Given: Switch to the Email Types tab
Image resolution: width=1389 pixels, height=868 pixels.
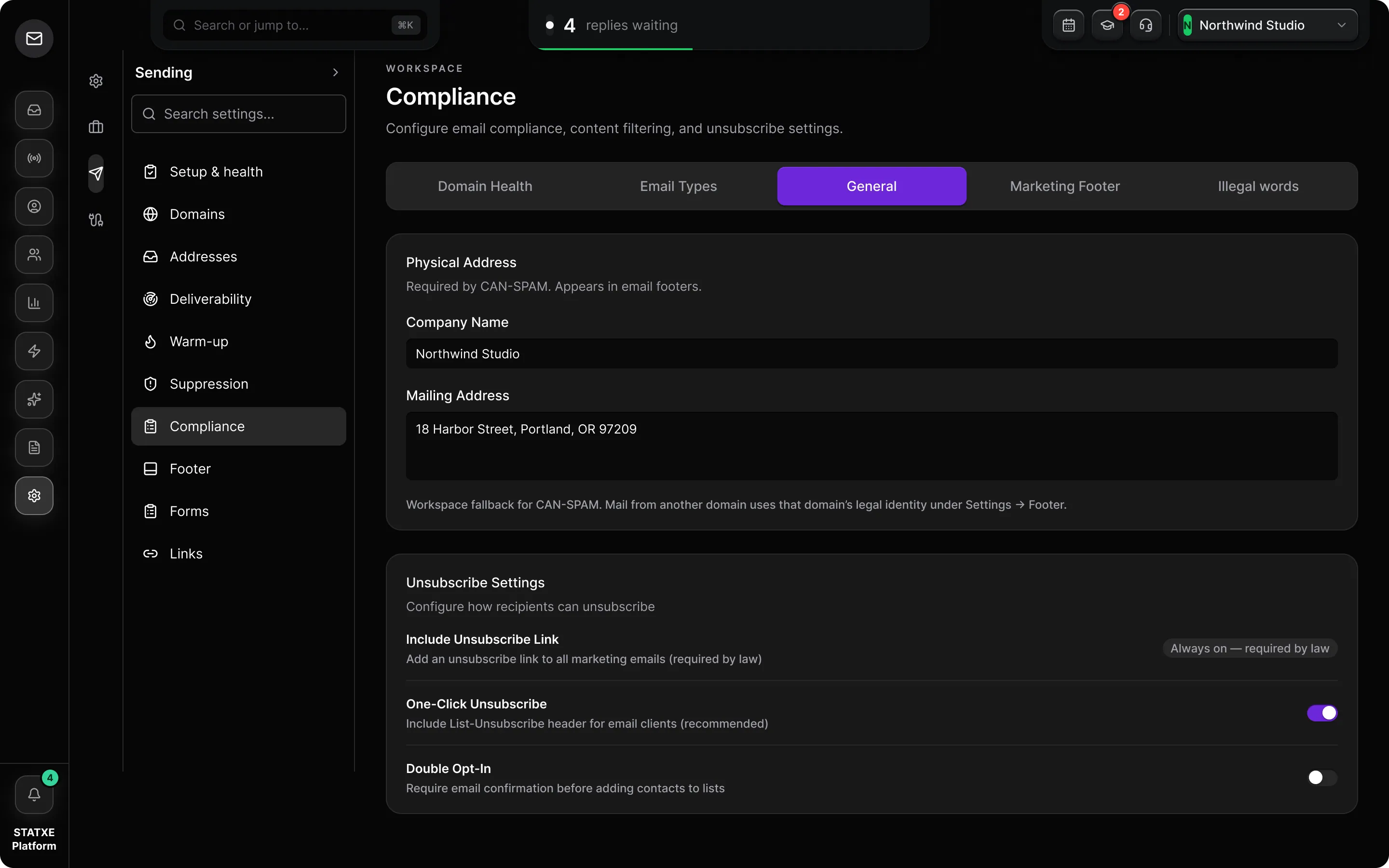Looking at the screenshot, I should coord(679,186).
